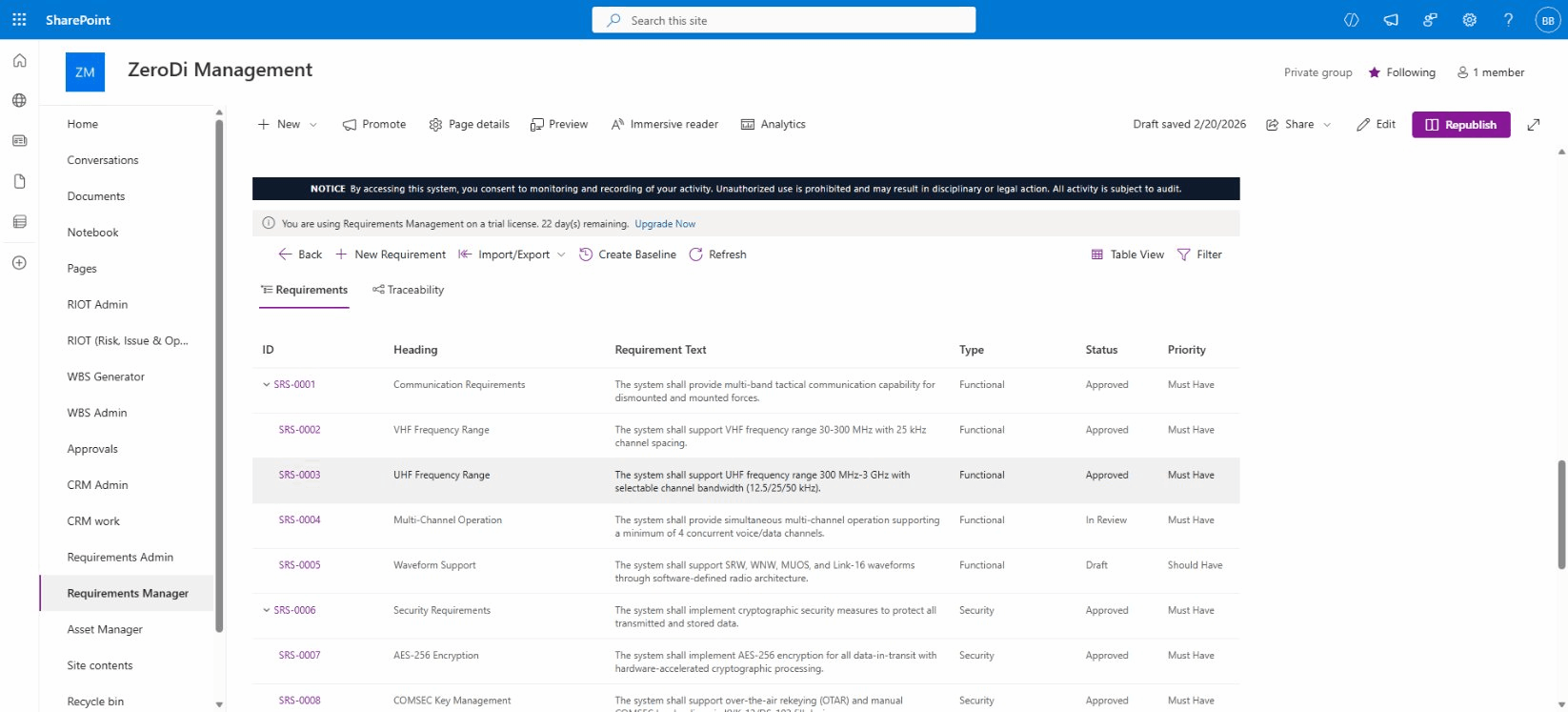View the 1 member list
This screenshot has width=1568, height=712.
click(1491, 72)
